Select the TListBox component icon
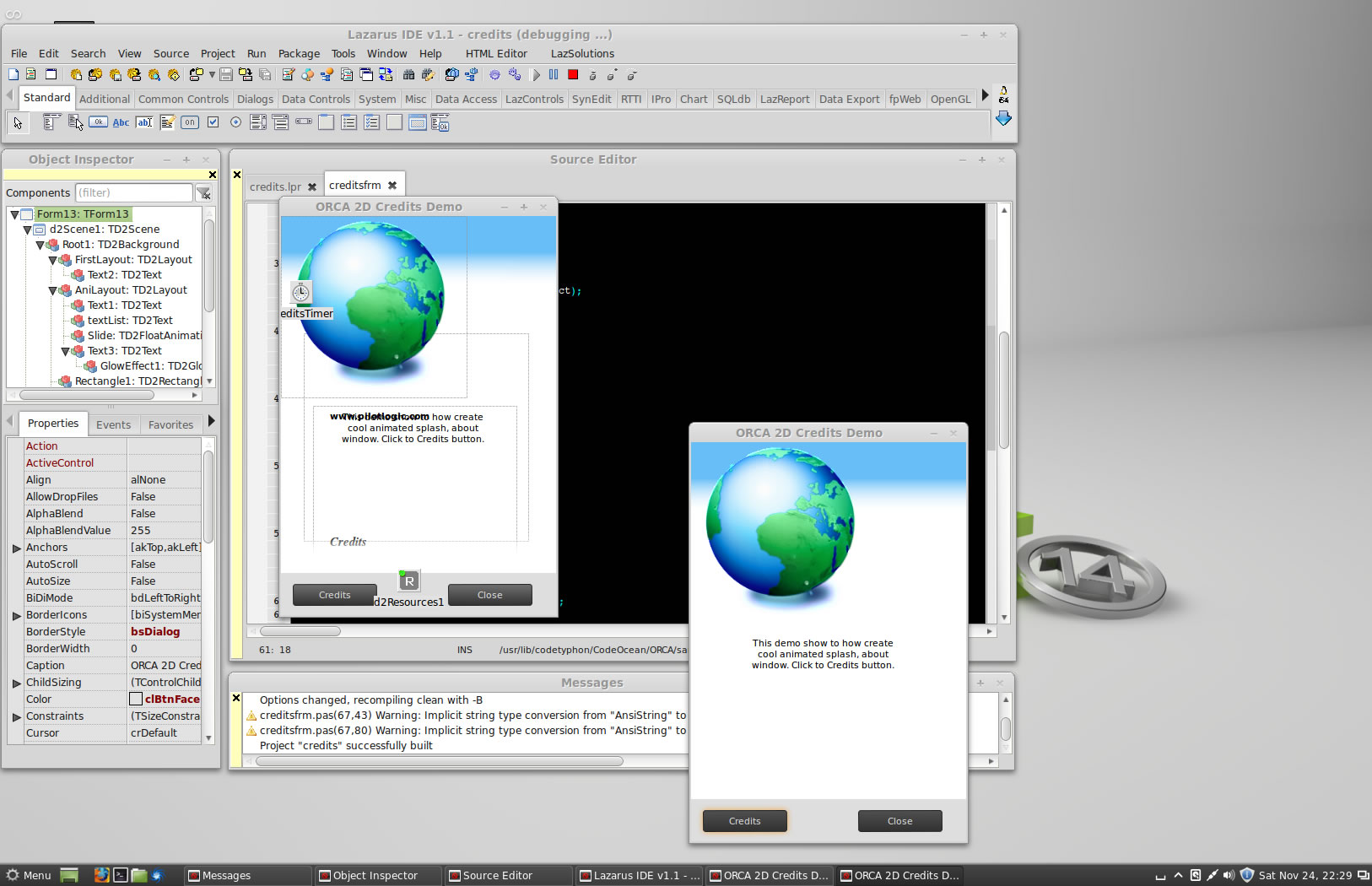 258,123
